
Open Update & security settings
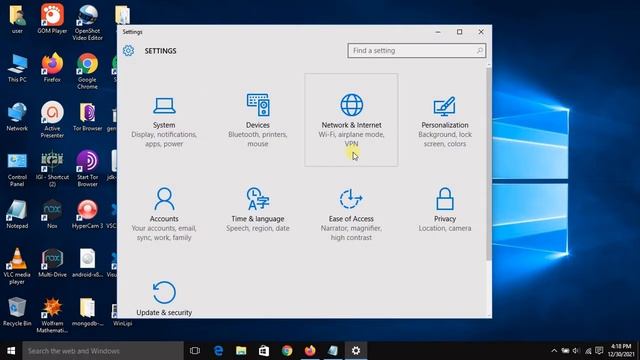tap(164, 298)
